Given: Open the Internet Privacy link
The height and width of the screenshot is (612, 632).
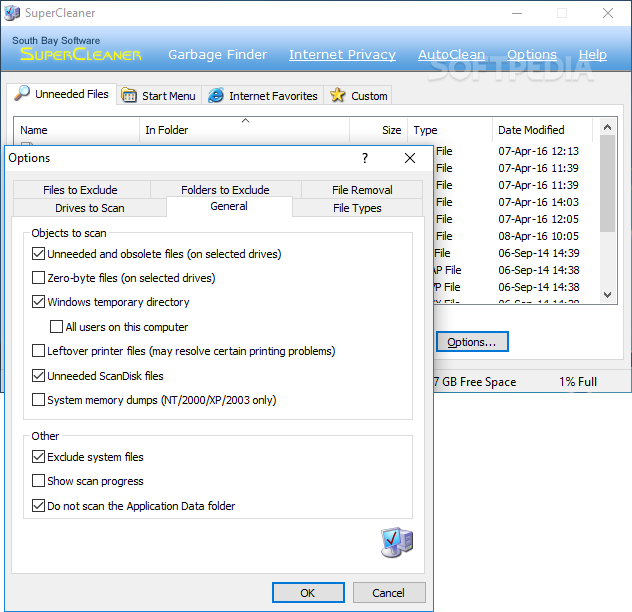Looking at the screenshot, I should click(342, 54).
